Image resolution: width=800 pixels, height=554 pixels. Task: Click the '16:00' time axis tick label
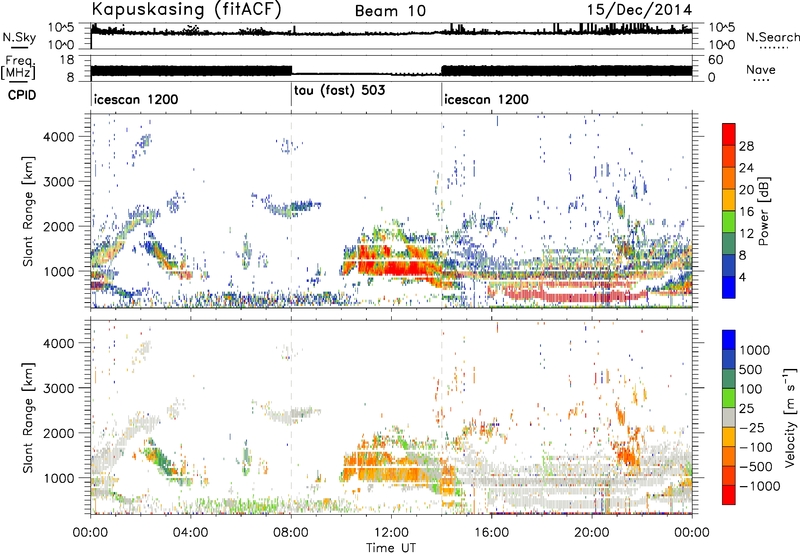492,533
